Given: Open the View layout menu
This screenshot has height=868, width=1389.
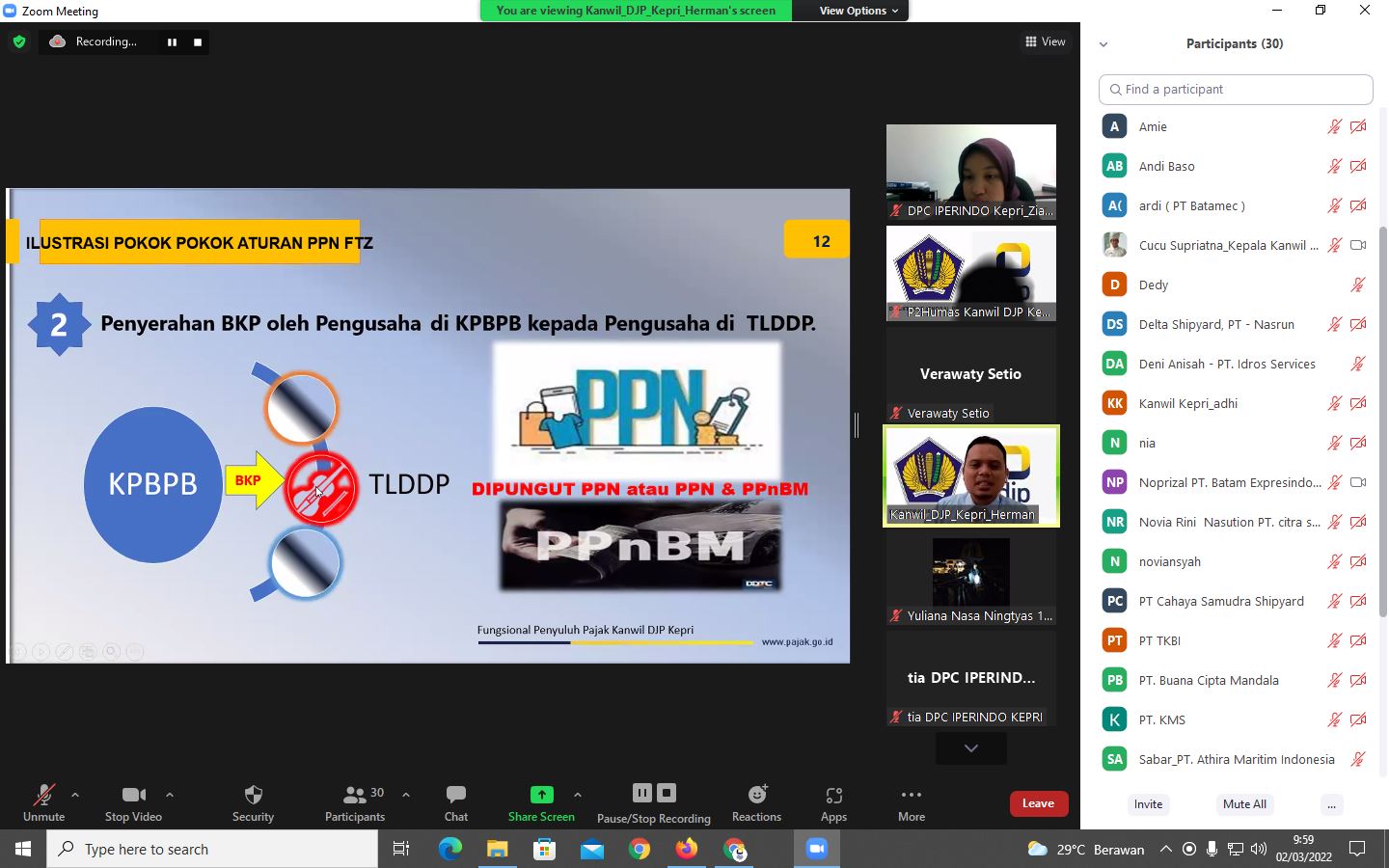Looking at the screenshot, I should coord(1046,41).
